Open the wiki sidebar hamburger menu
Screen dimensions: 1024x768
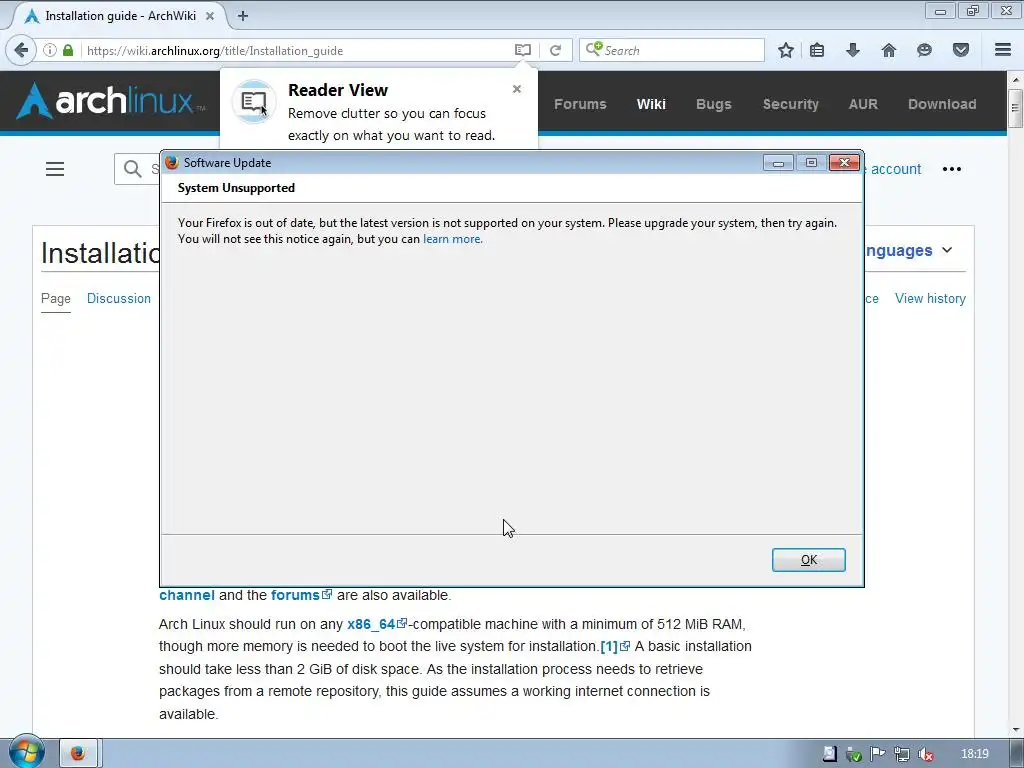point(55,169)
